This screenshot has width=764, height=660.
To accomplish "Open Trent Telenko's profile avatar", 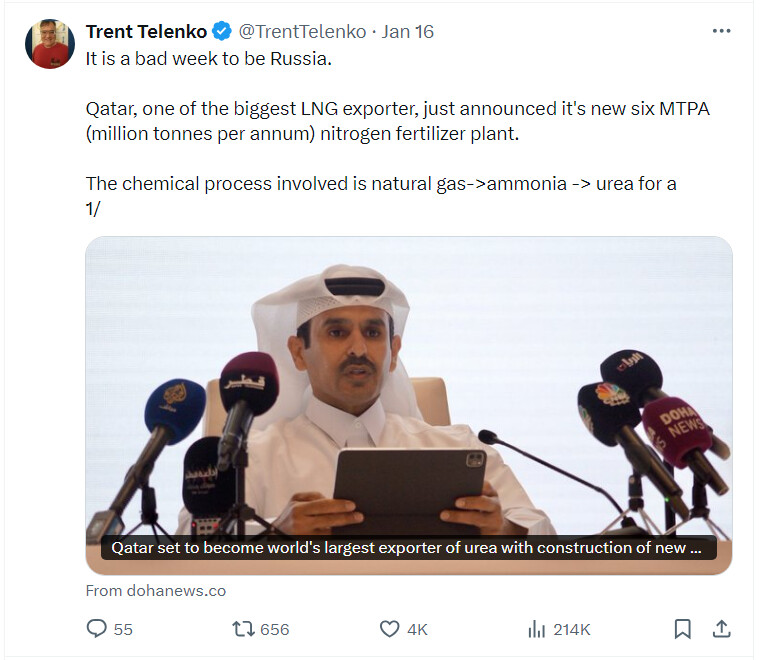I will [x=50, y=44].
